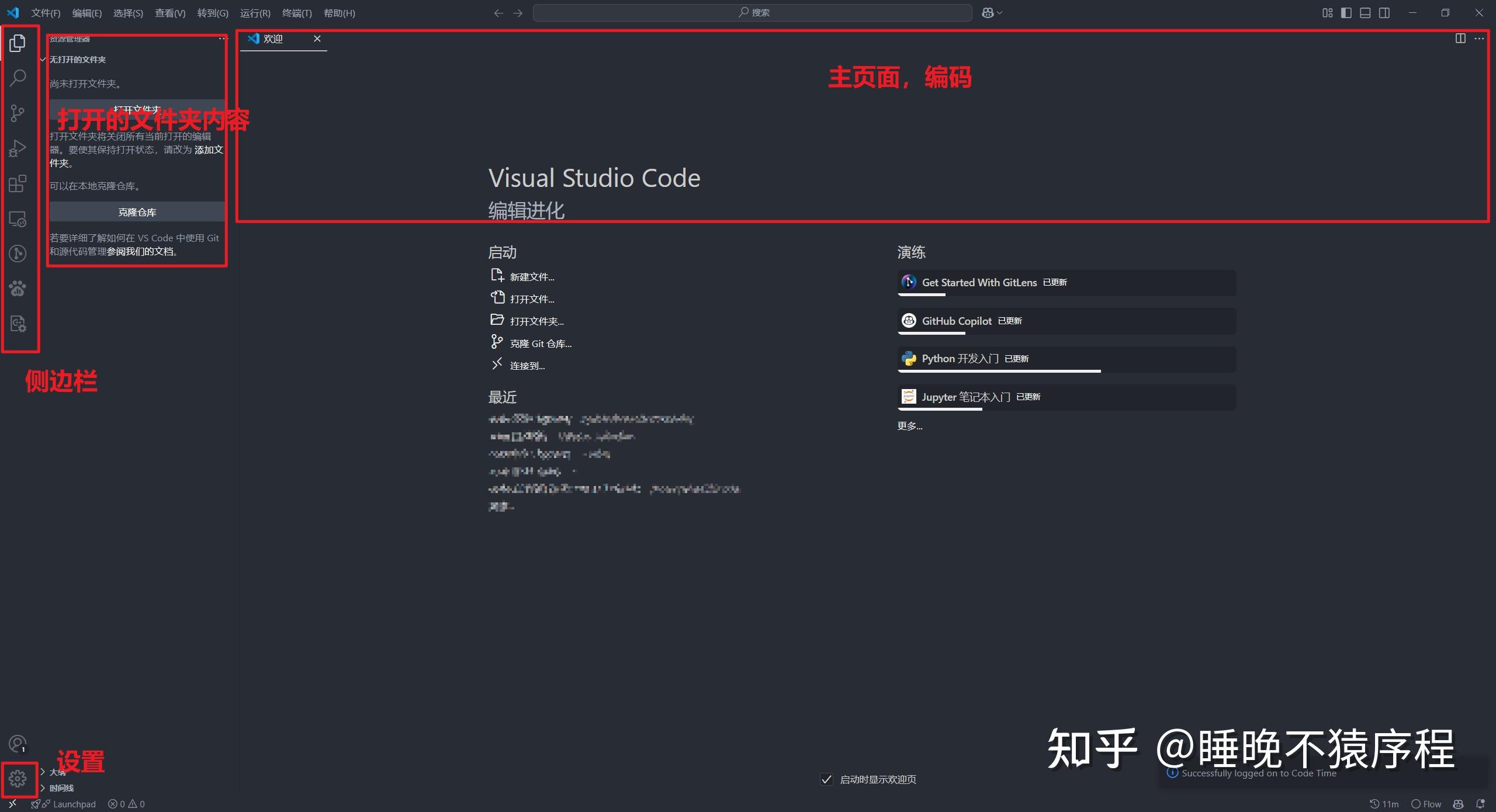
Task: Collapse the 无打开的文件夹 section
Action: [x=76, y=59]
